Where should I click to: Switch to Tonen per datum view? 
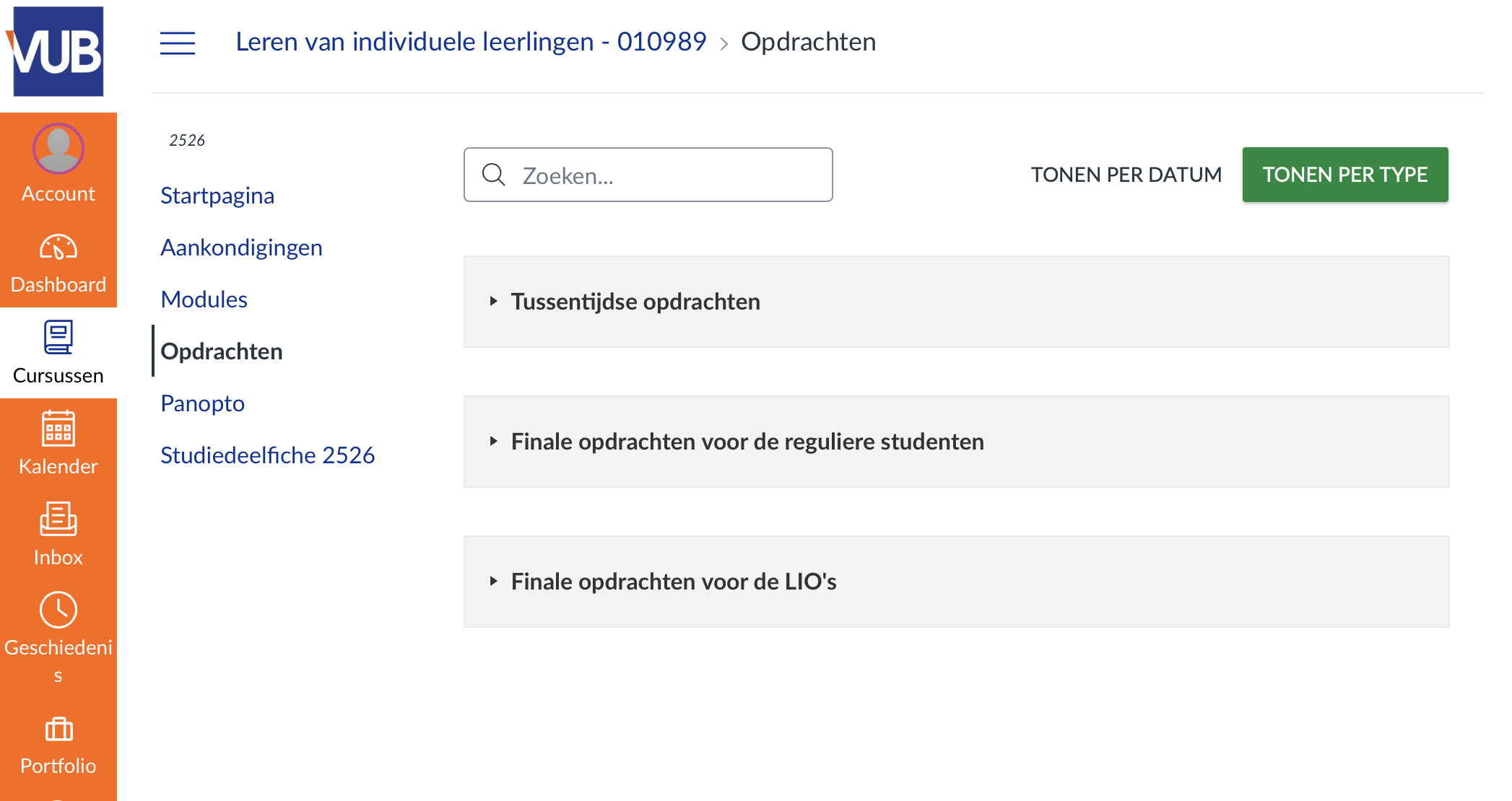coord(1126,175)
